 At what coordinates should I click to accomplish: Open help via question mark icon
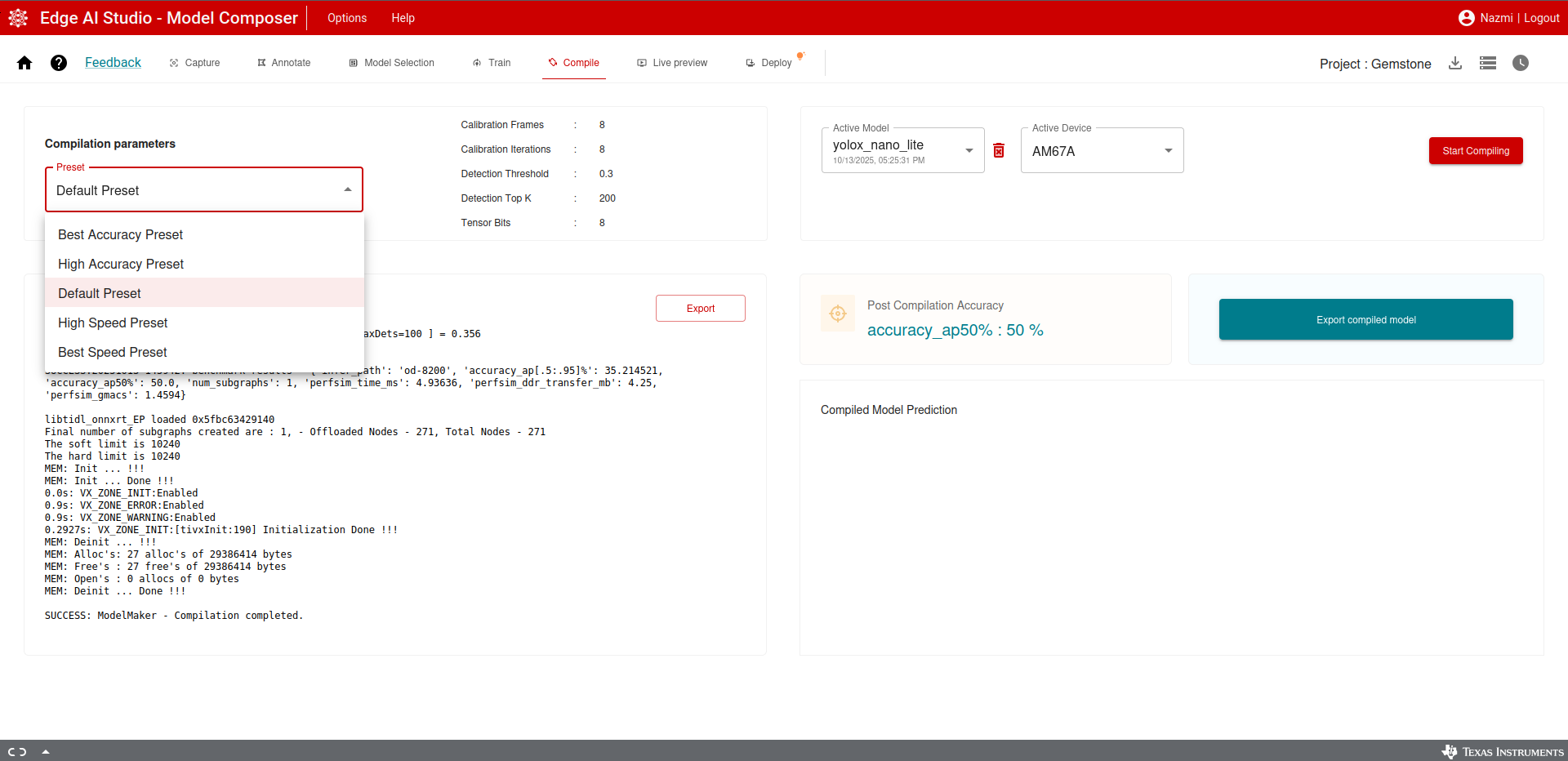[x=59, y=63]
